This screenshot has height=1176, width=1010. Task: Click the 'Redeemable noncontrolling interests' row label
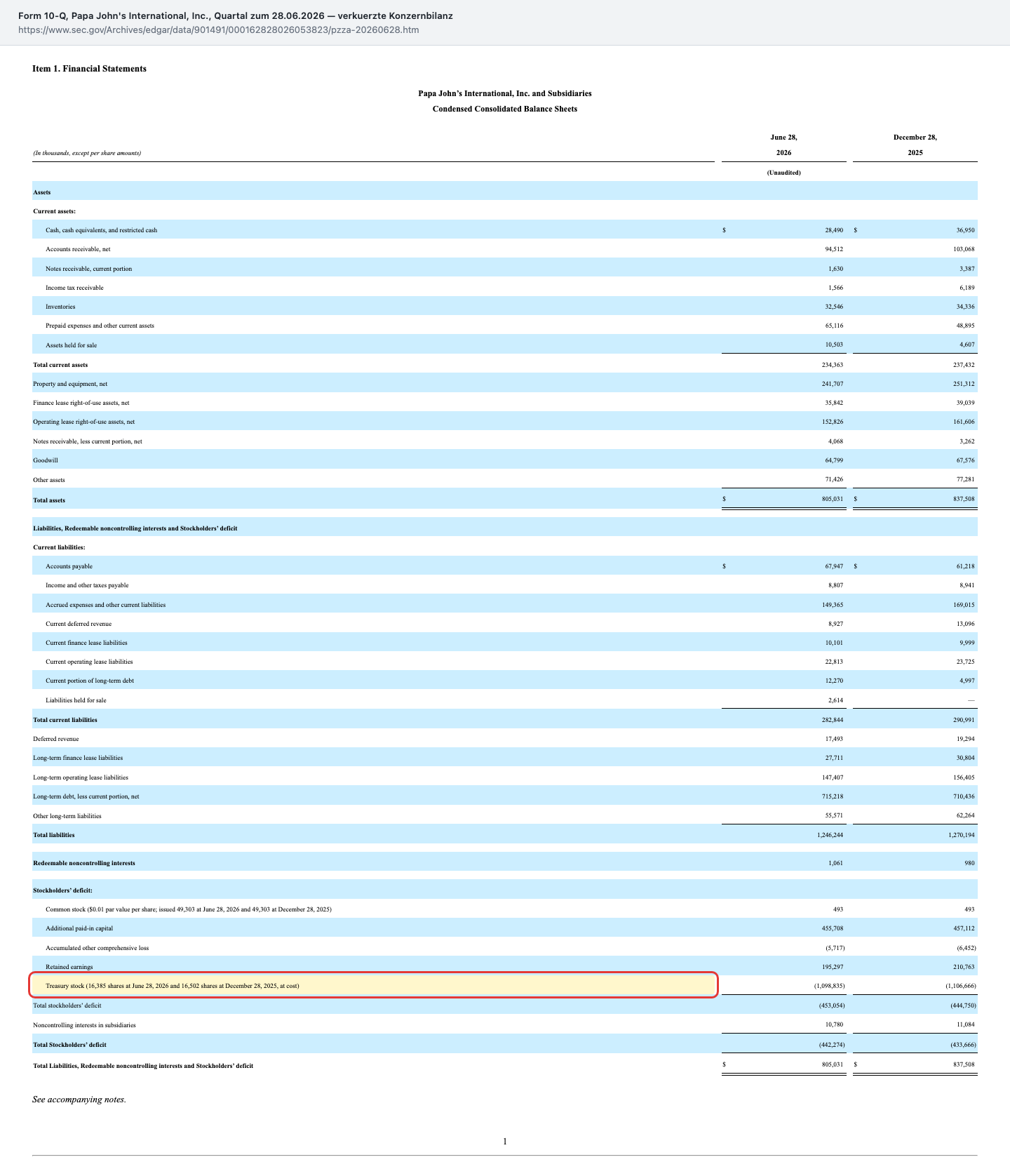coord(84,863)
